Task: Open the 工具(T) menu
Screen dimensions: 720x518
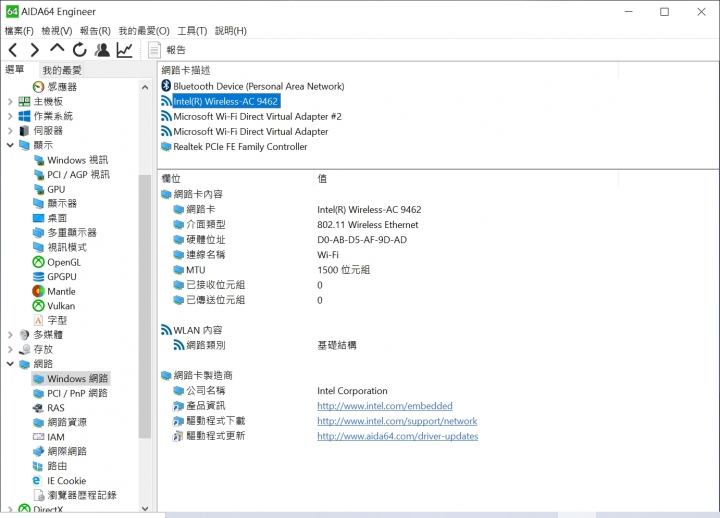Action: (x=192, y=31)
